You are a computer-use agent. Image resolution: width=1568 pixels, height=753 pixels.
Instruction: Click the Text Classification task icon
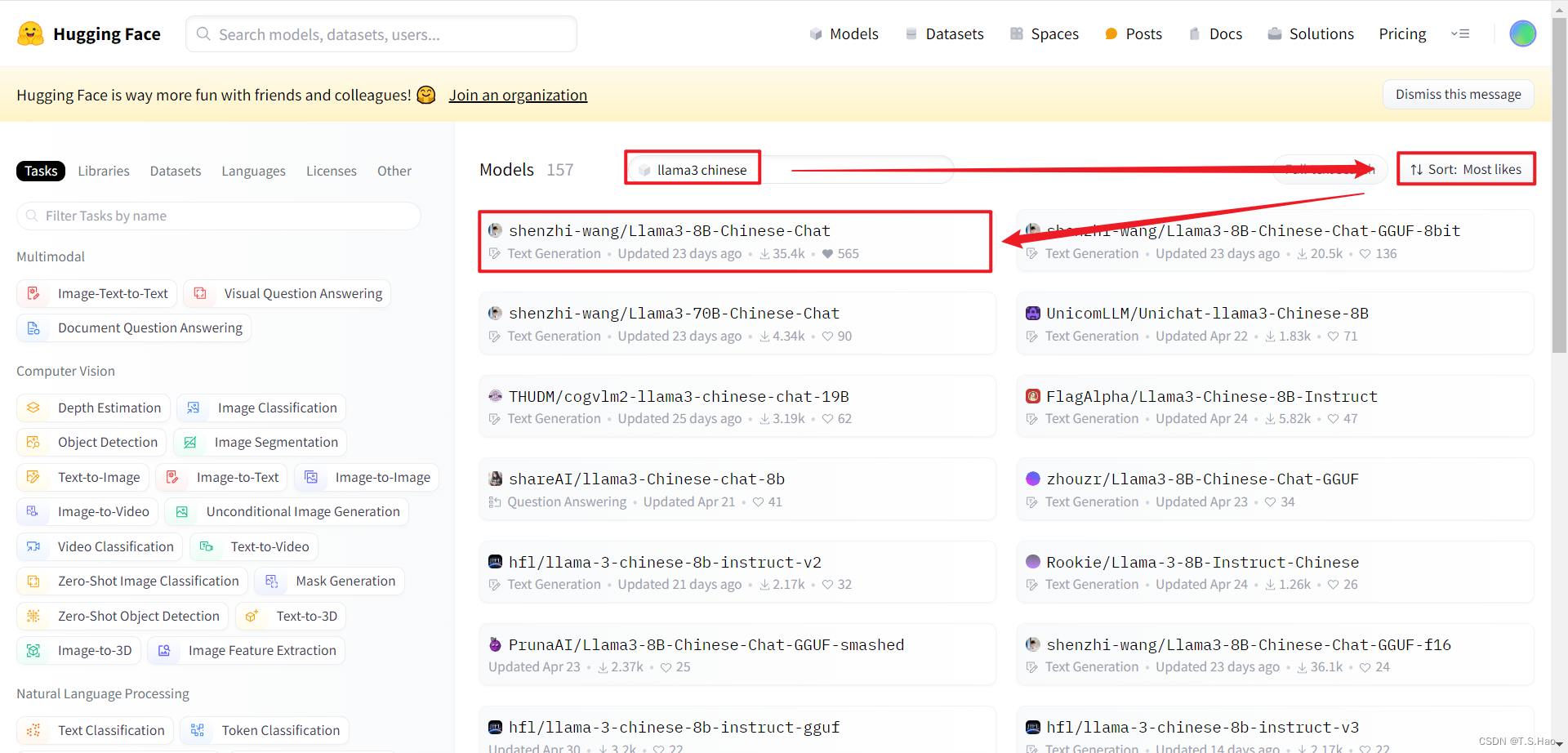point(33,730)
